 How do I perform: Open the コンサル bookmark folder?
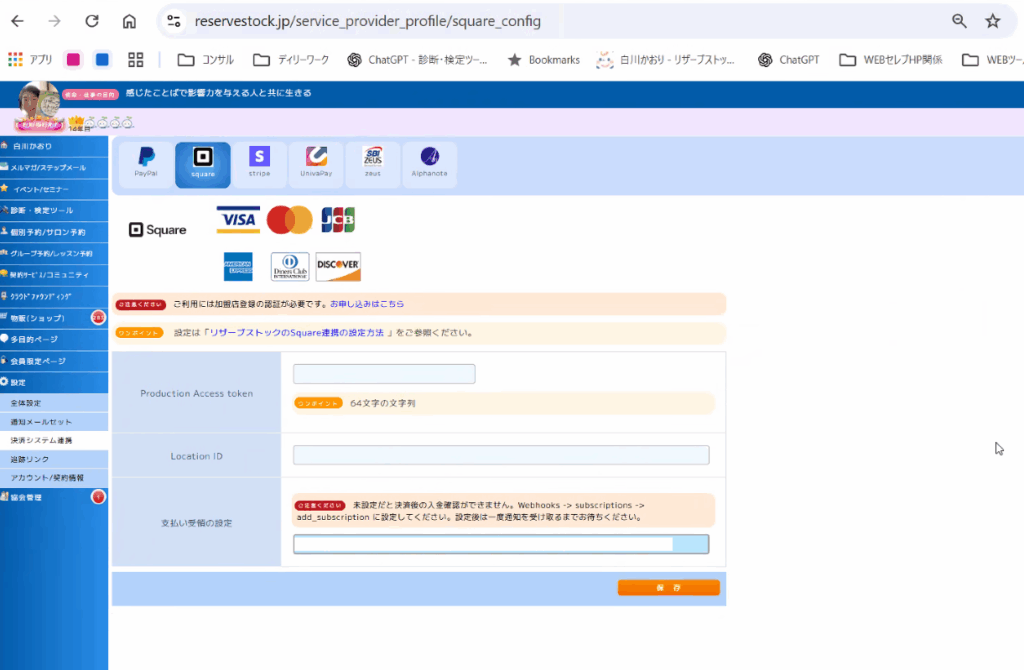tap(206, 59)
